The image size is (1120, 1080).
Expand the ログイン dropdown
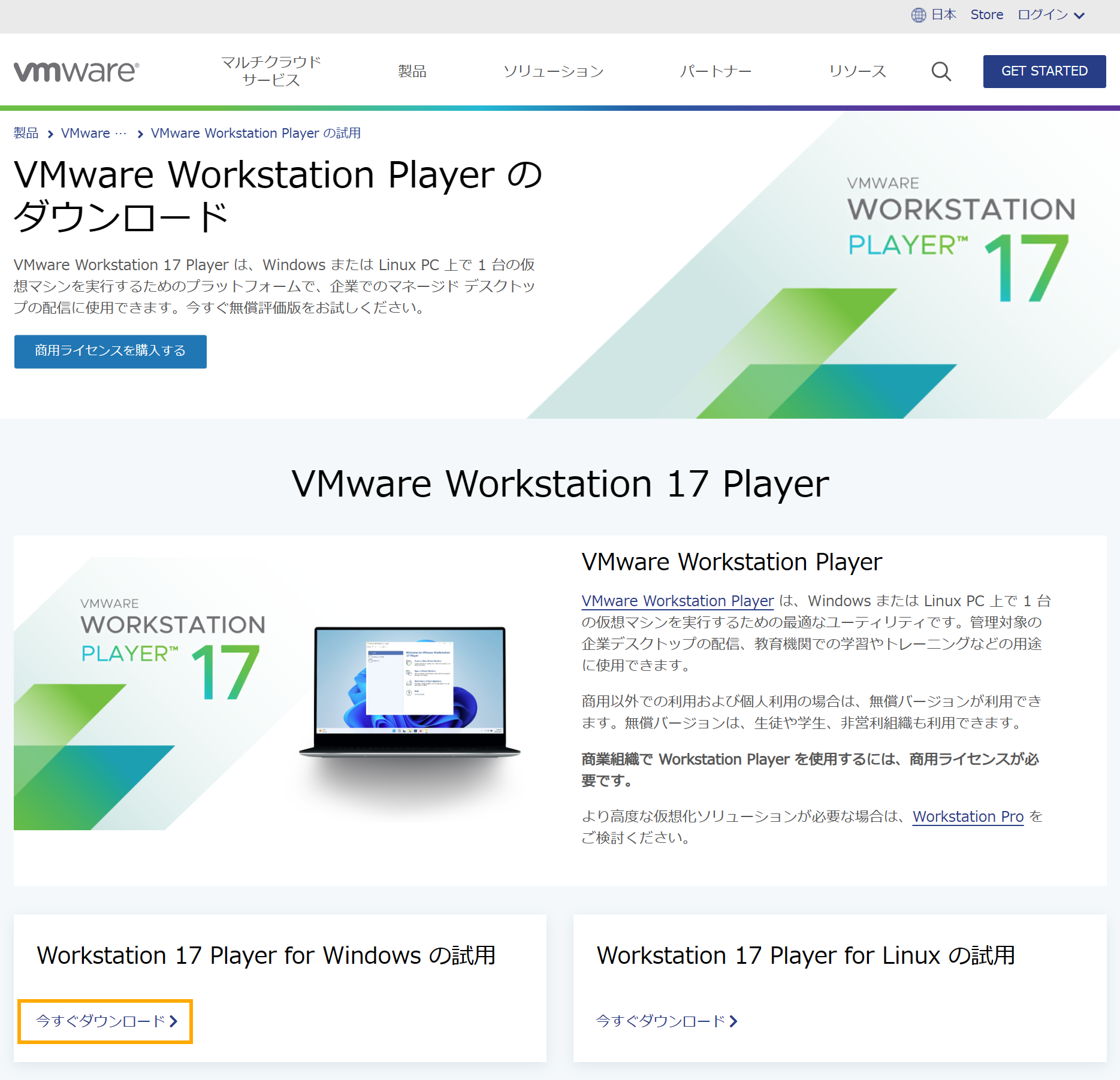click(x=1051, y=15)
